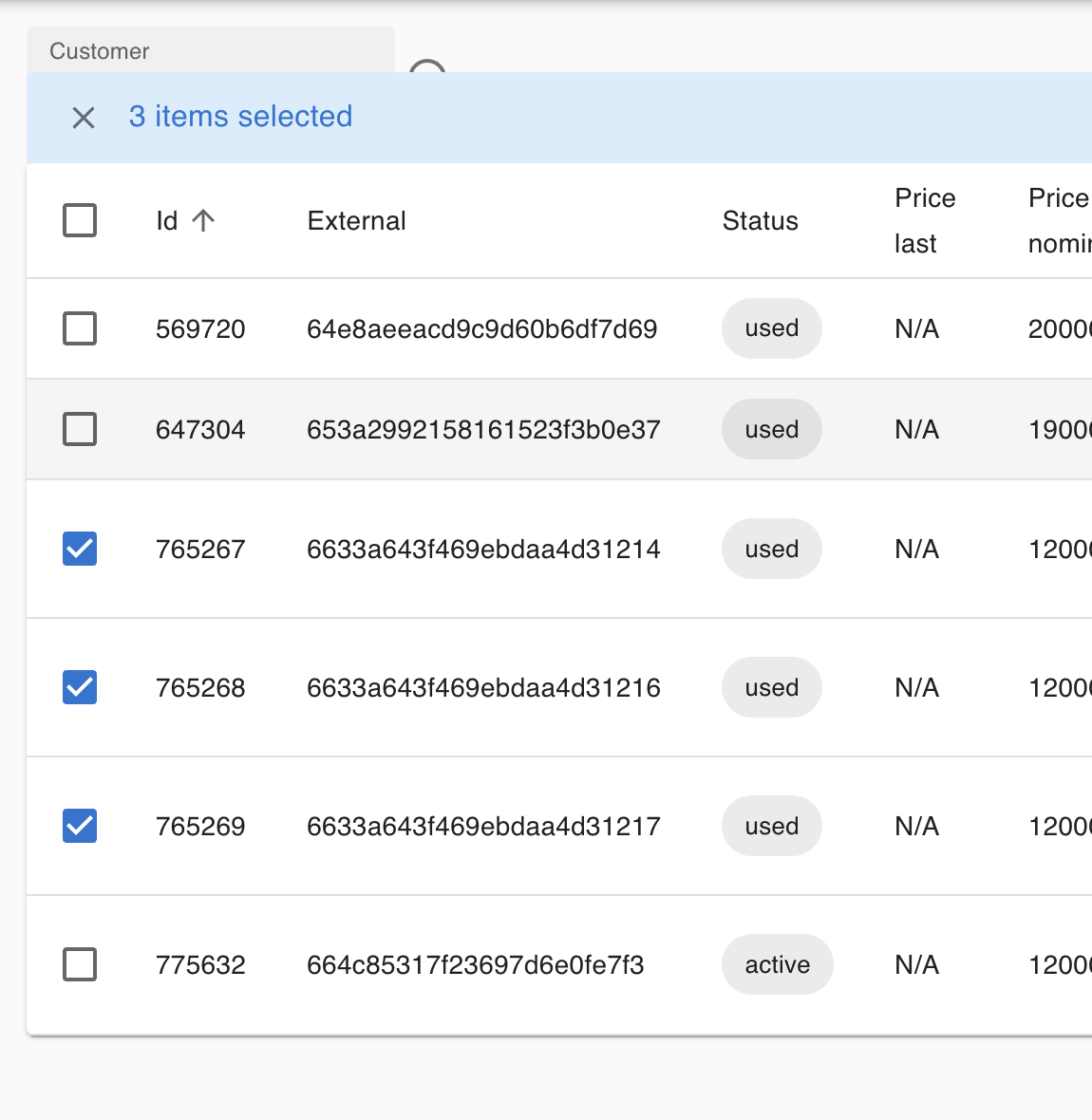Open external ID 653a2992158161523f3b0e37 row
The image size is (1092, 1120).
(x=483, y=430)
